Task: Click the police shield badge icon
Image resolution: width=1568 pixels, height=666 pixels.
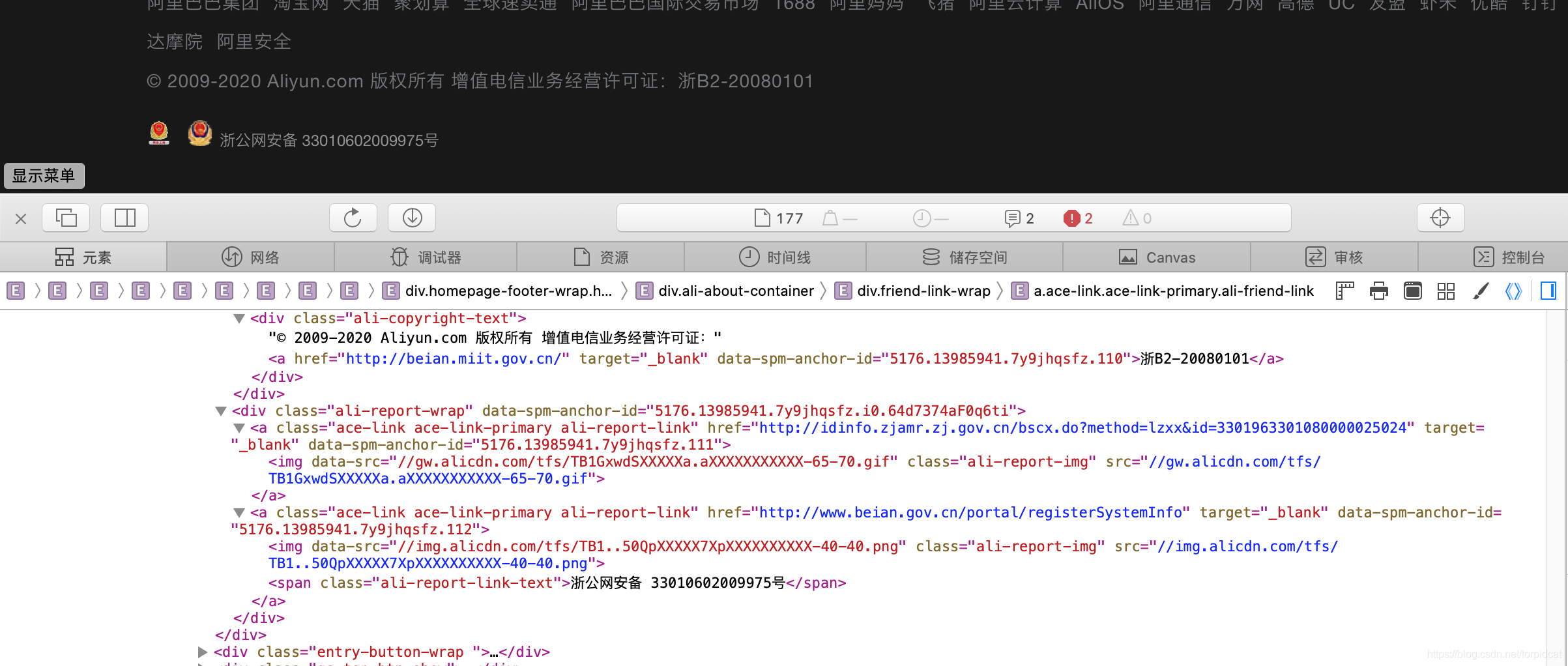Action: coord(199,133)
